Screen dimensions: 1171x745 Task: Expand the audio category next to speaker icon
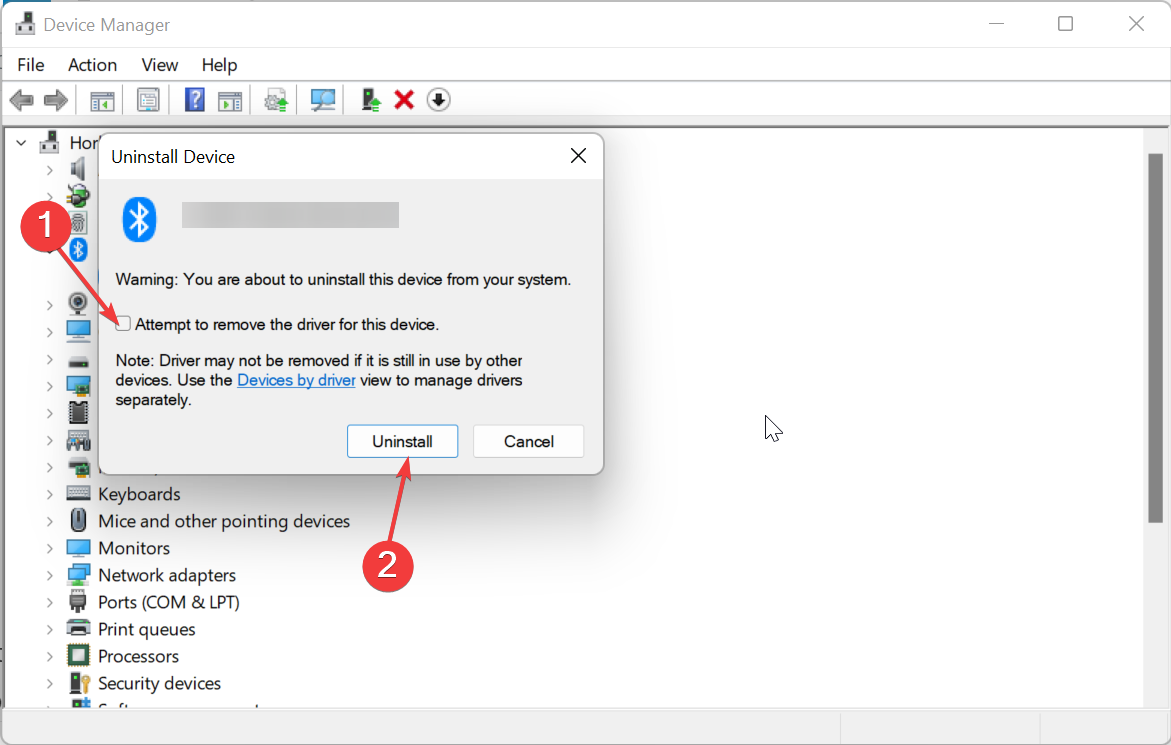coord(49,170)
